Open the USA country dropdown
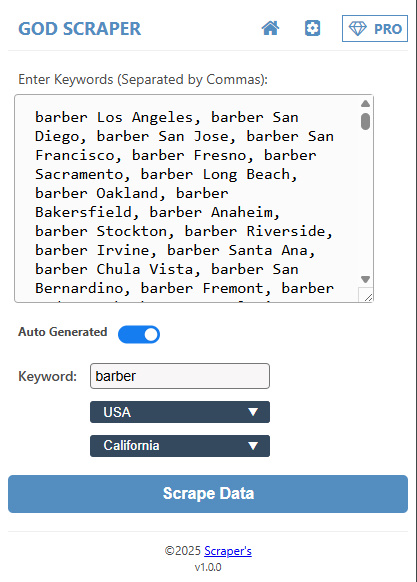This screenshot has width=417, height=582. tap(180, 412)
